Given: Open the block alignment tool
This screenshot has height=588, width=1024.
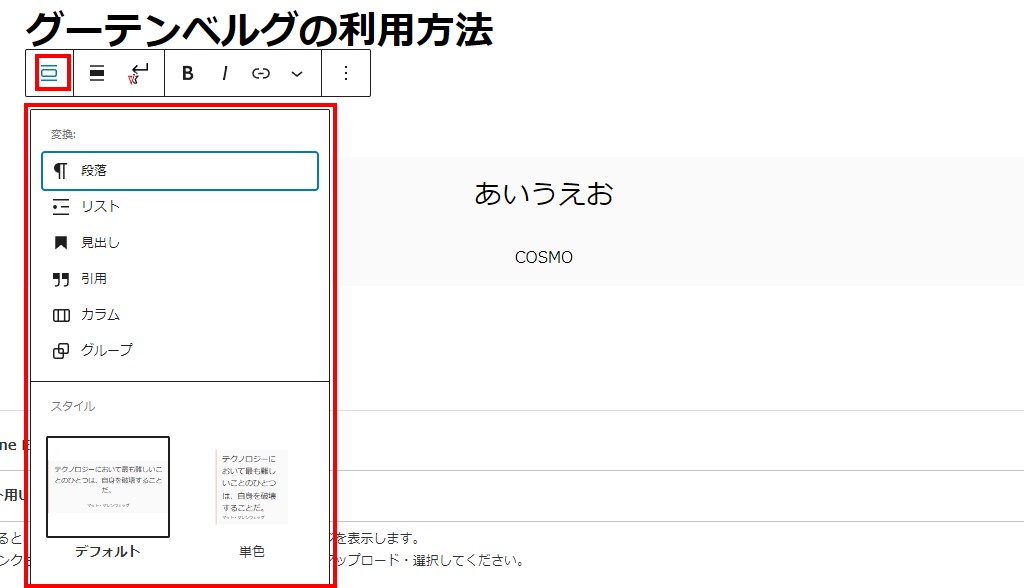Looking at the screenshot, I should pos(97,73).
